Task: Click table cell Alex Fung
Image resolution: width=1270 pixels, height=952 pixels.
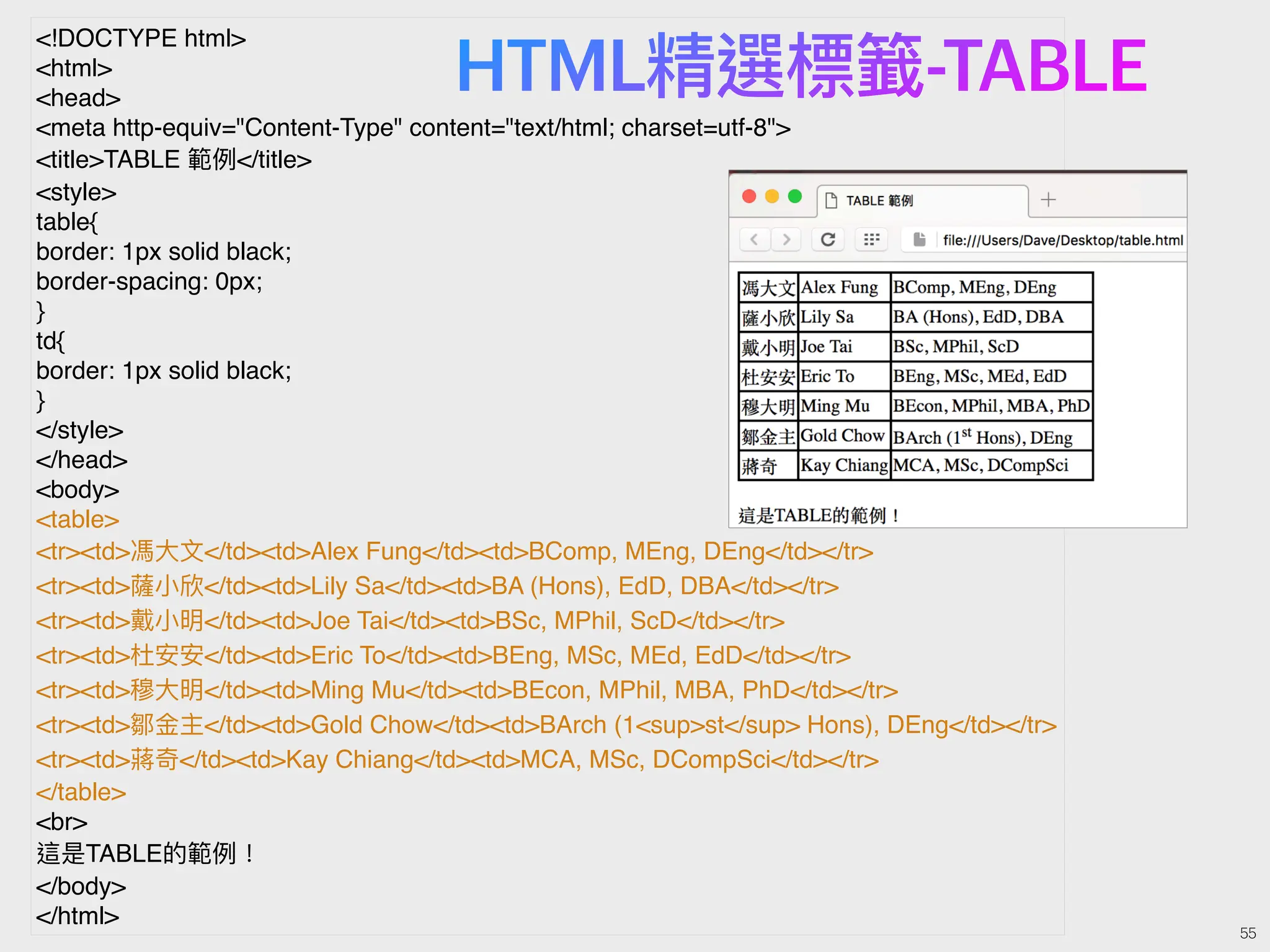Action: tap(844, 288)
